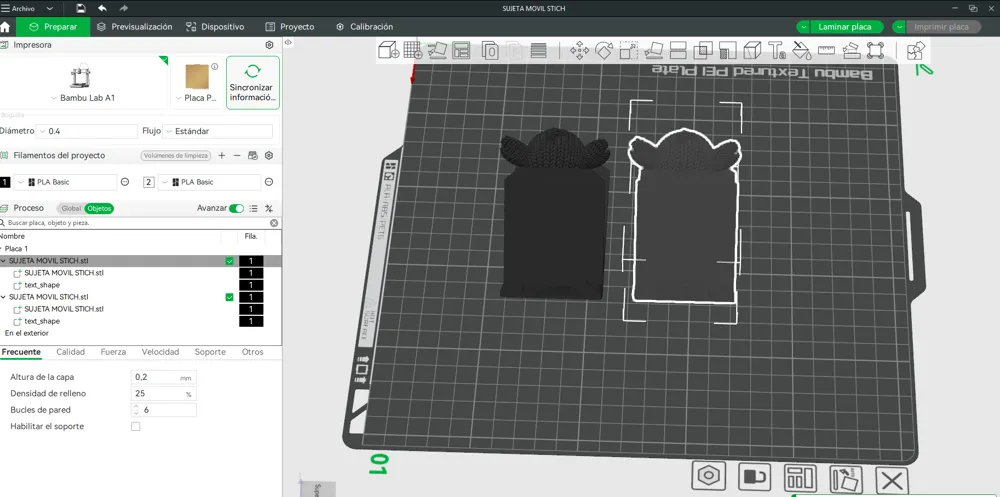This screenshot has height=497, width=1000.
Task: Click the variable layer height stacked-lines icon
Action: click(539, 50)
